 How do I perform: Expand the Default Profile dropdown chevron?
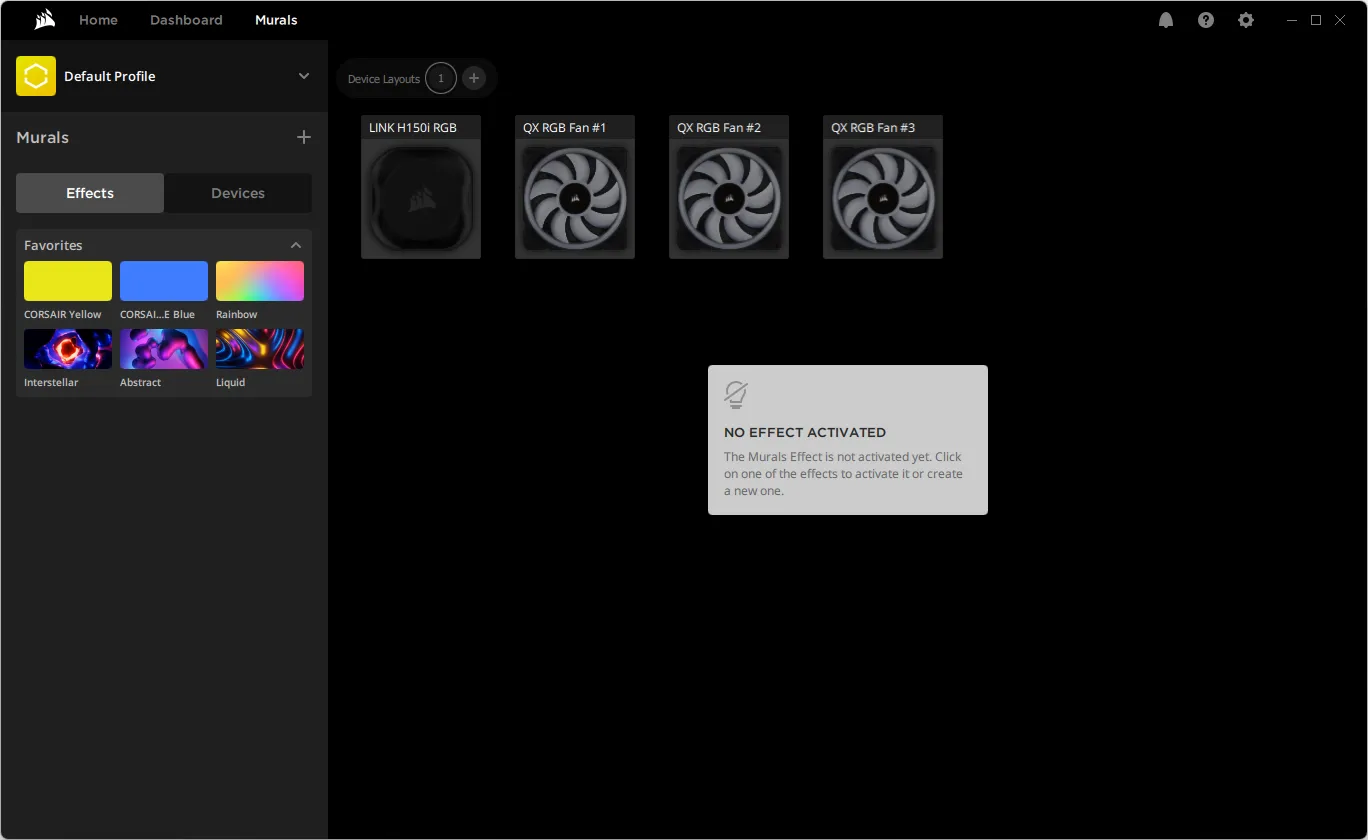[304, 76]
